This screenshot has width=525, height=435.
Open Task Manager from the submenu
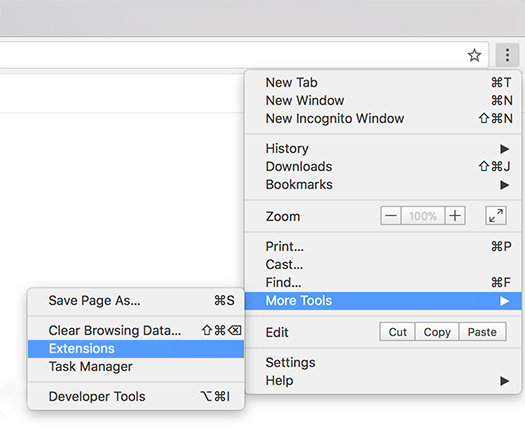coord(136,367)
